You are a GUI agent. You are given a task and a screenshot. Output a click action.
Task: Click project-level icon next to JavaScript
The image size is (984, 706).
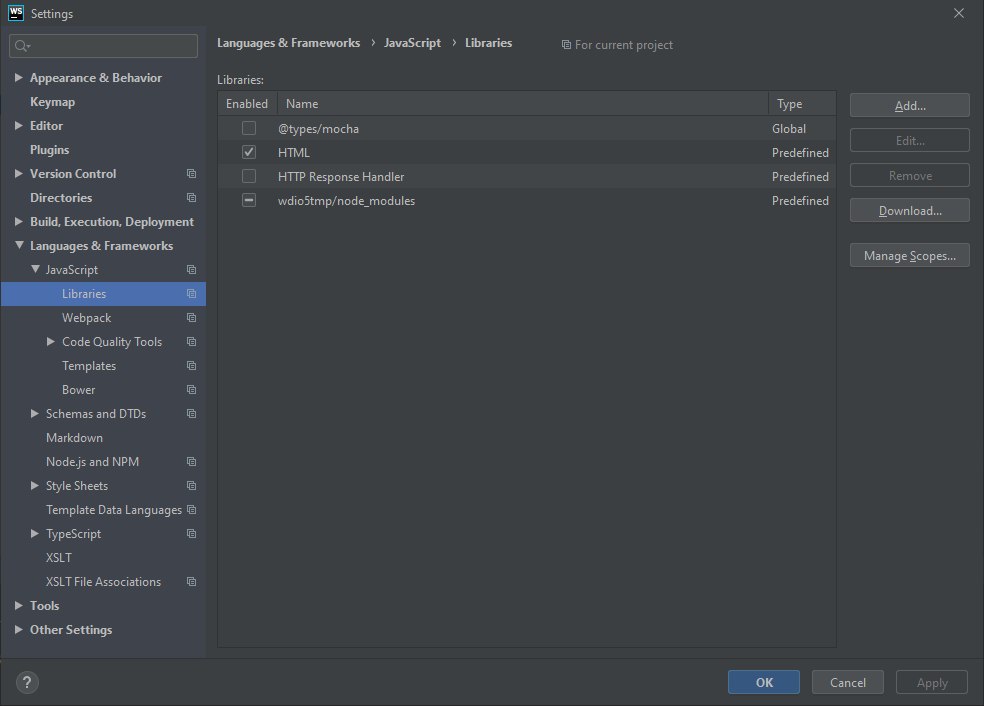click(x=191, y=270)
